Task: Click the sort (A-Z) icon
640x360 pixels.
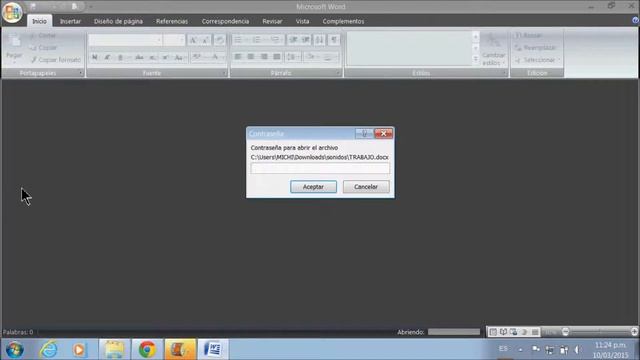Action: [320, 40]
